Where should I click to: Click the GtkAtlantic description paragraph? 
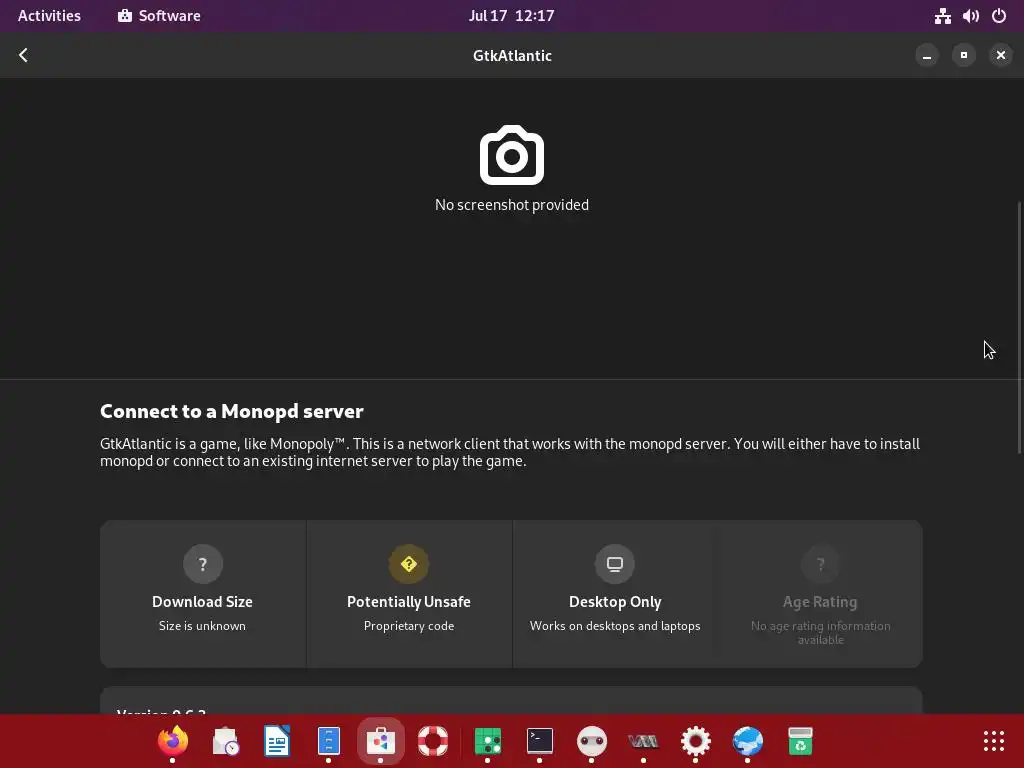coord(510,452)
